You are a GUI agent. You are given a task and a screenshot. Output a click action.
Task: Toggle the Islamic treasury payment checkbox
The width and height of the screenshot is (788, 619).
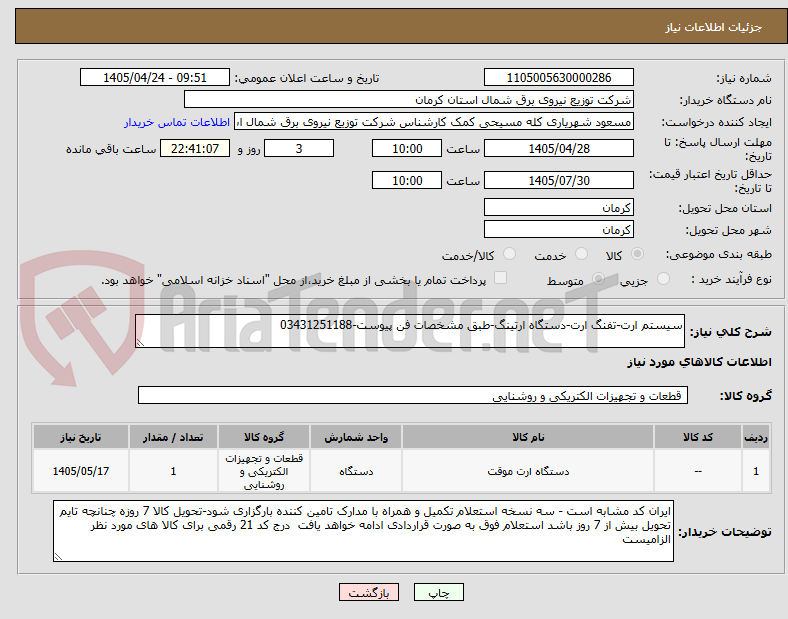(x=501, y=278)
